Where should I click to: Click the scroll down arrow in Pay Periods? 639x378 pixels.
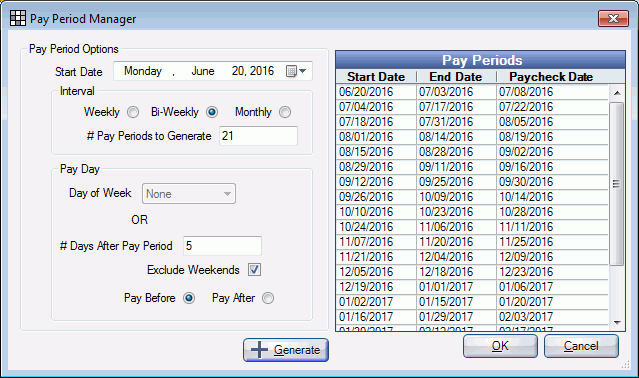tap(617, 323)
